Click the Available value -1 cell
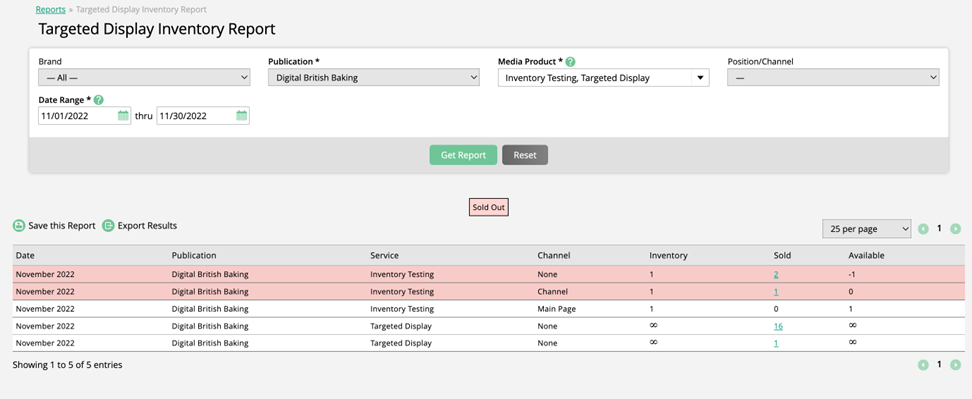Image resolution: width=972 pixels, height=399 pixels. tap(852, 274)
